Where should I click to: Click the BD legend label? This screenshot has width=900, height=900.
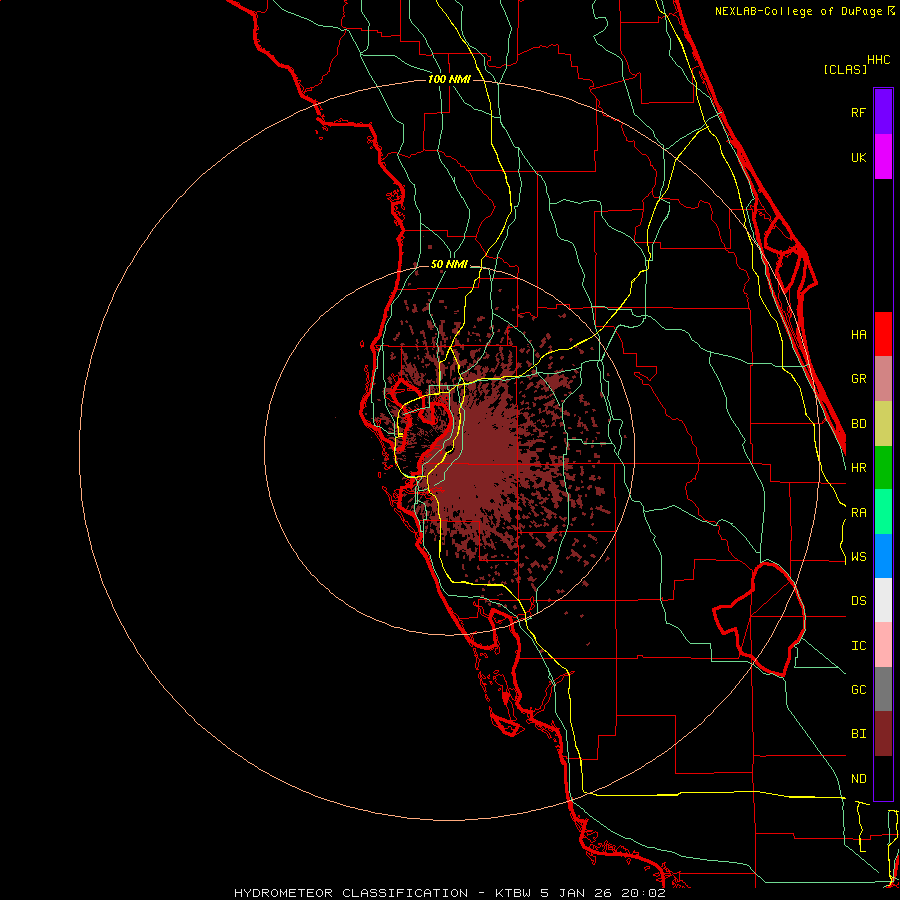[x=859, y=424]
